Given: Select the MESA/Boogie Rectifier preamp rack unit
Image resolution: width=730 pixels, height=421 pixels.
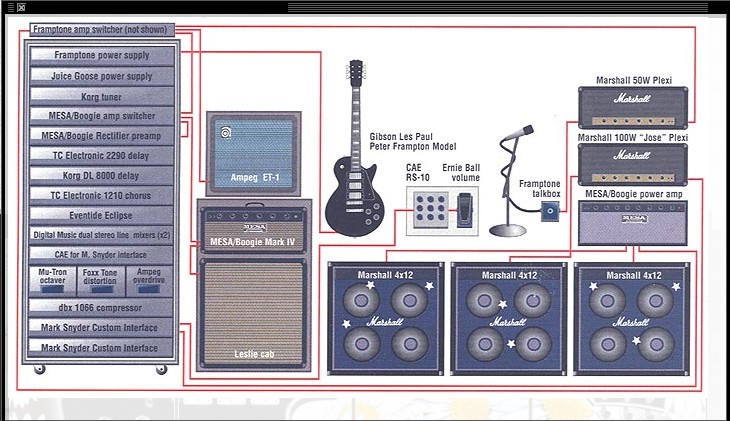Looking at the screenshot, I should 101,136.
